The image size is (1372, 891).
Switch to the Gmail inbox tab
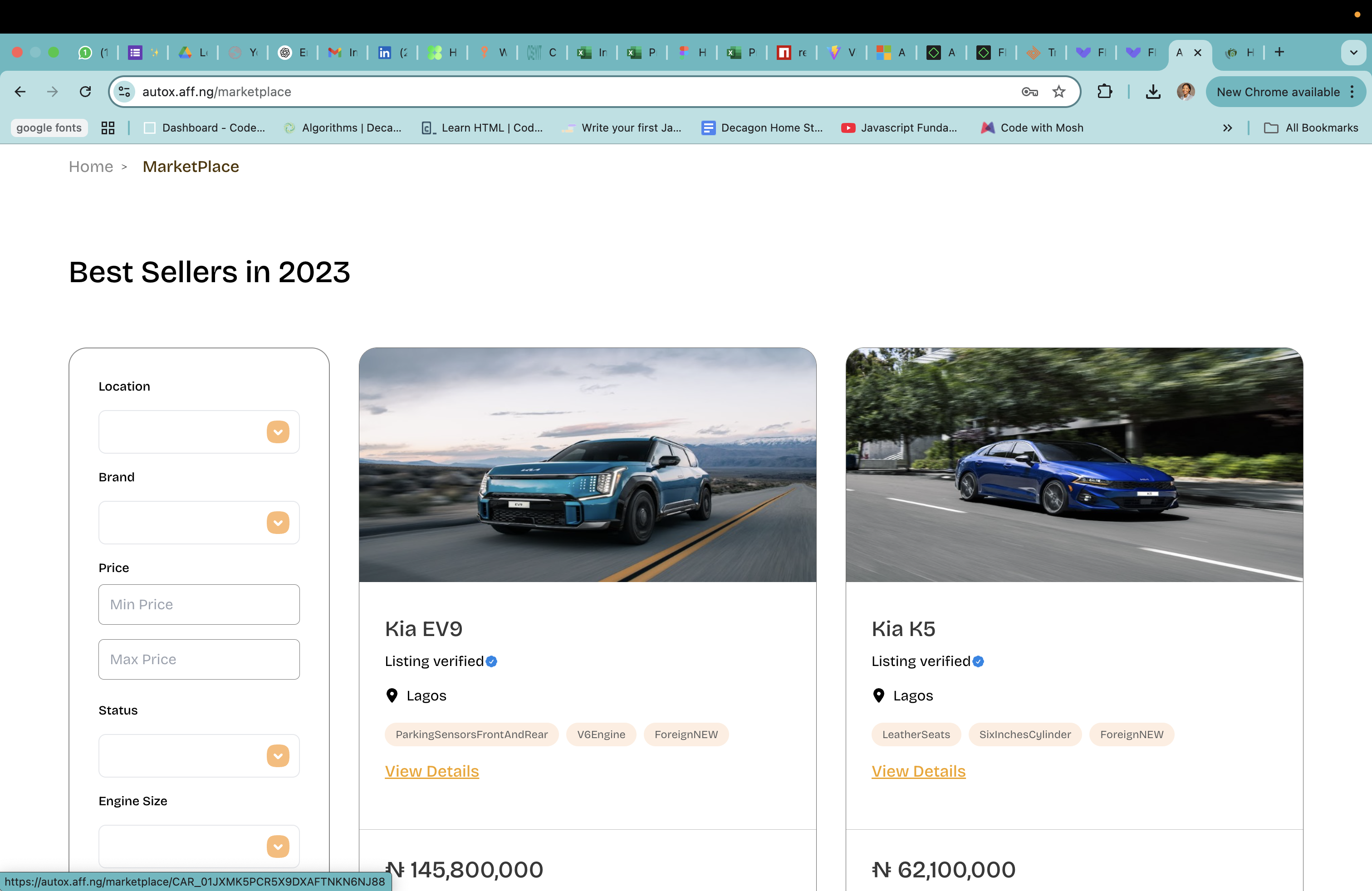[x=343, y=53]
